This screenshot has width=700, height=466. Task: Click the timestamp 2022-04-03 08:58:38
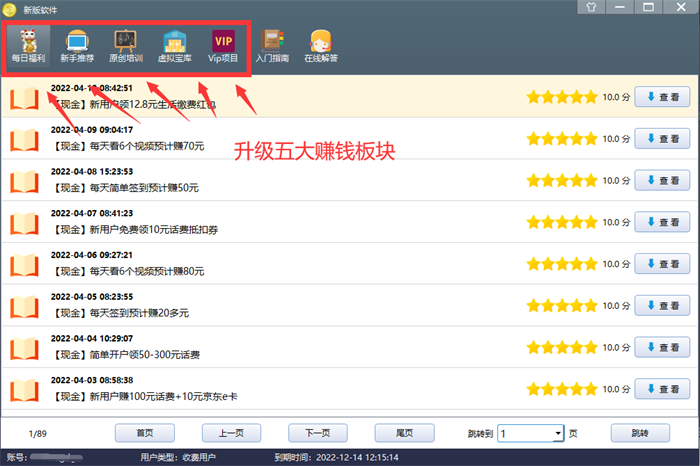[x=92, y=380]
